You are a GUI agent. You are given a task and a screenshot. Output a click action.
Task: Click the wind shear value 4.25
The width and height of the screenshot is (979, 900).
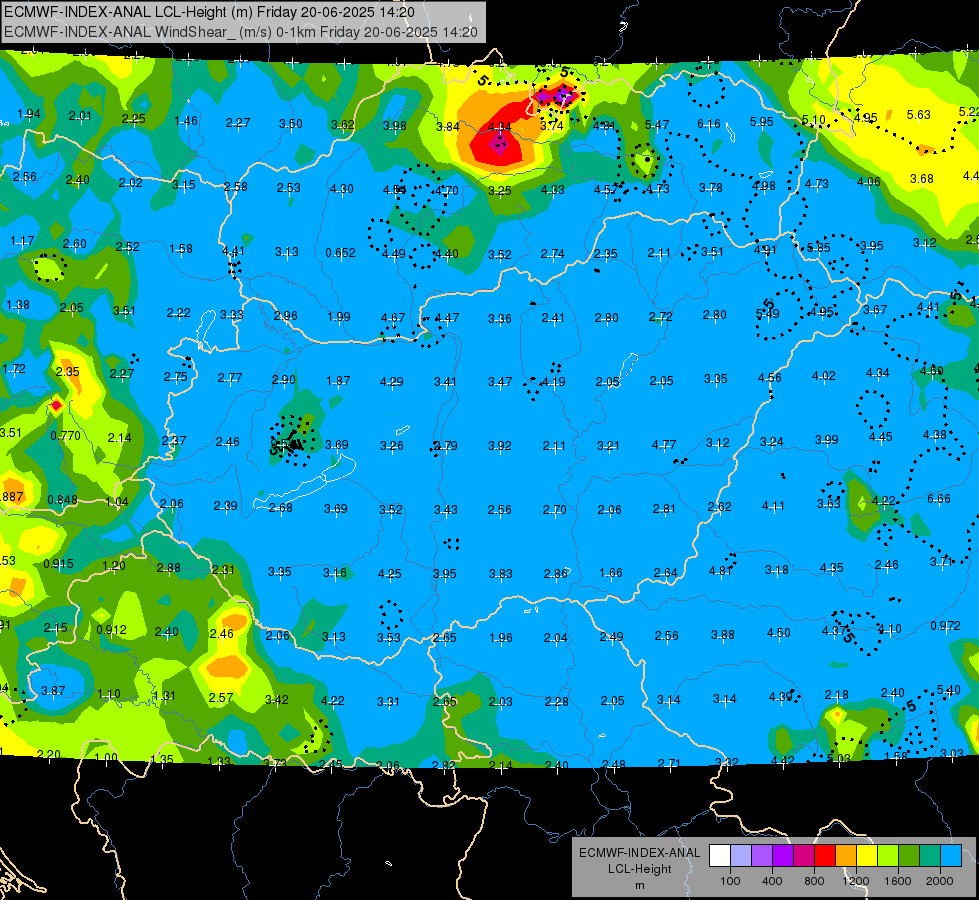[x=390, y=573]
